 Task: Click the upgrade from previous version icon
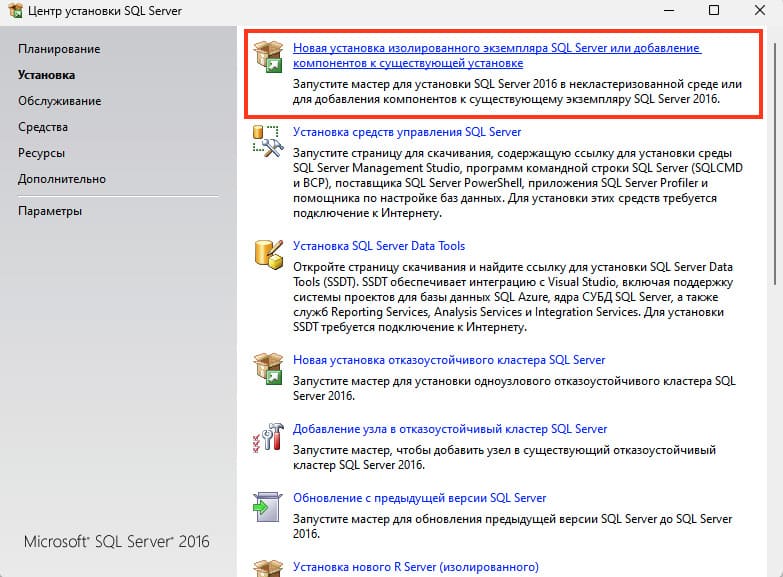[x=268, y=507]
